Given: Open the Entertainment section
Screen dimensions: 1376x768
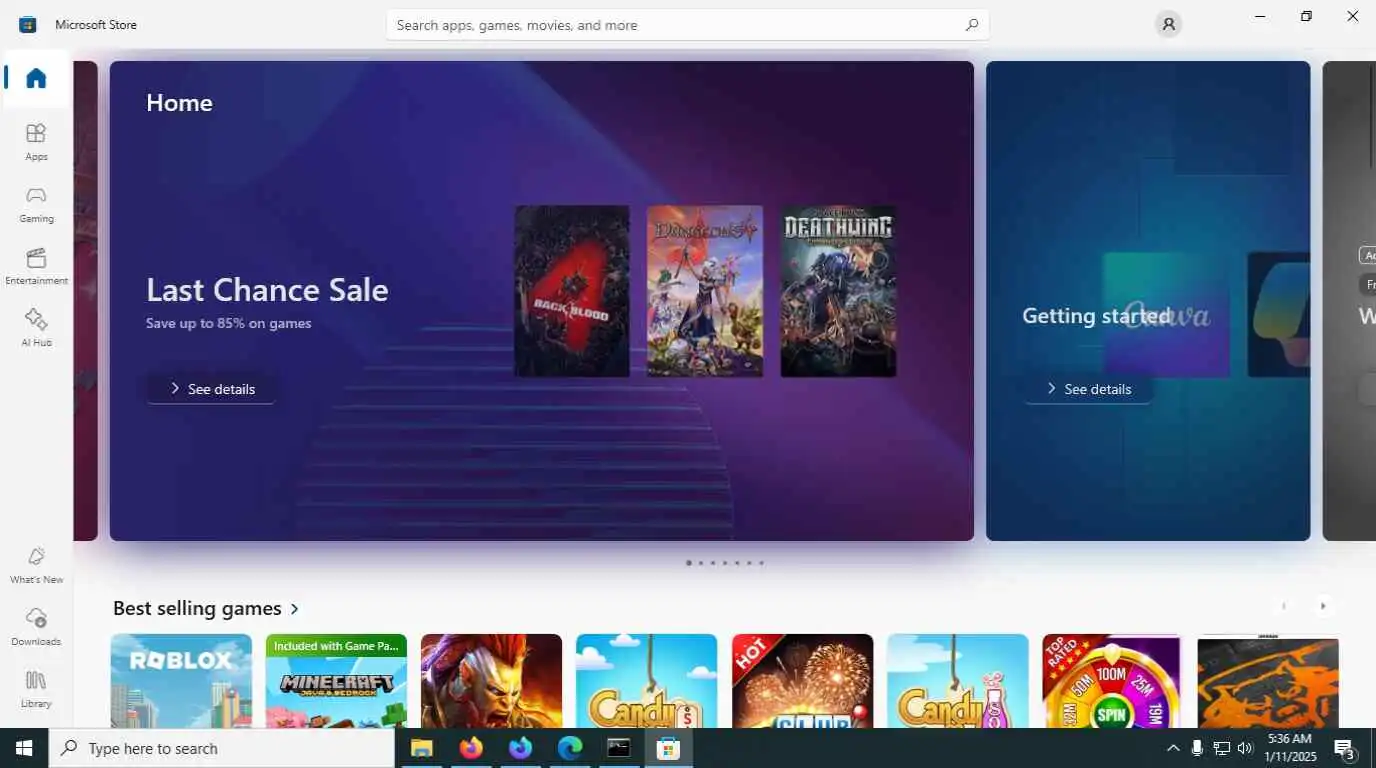Looking at the screenshot, I should 36,265.
